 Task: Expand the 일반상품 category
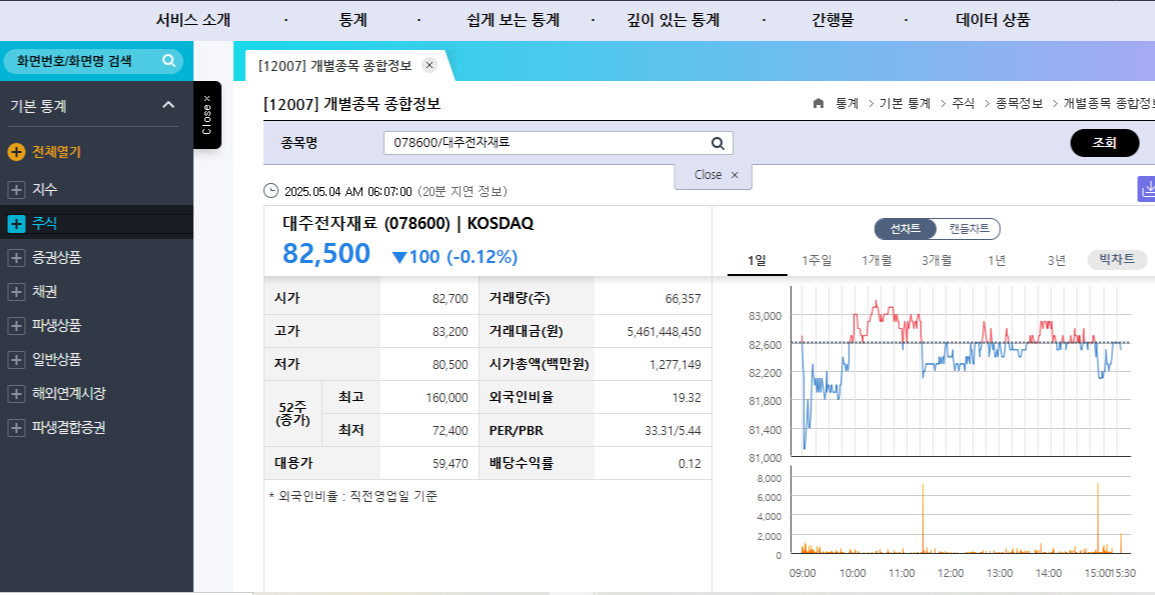[16, 360]
